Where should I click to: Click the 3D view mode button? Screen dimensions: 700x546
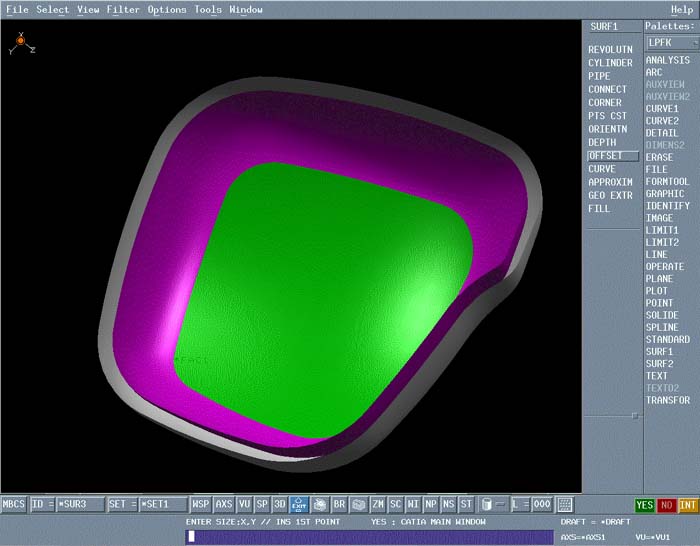(280, 505)
